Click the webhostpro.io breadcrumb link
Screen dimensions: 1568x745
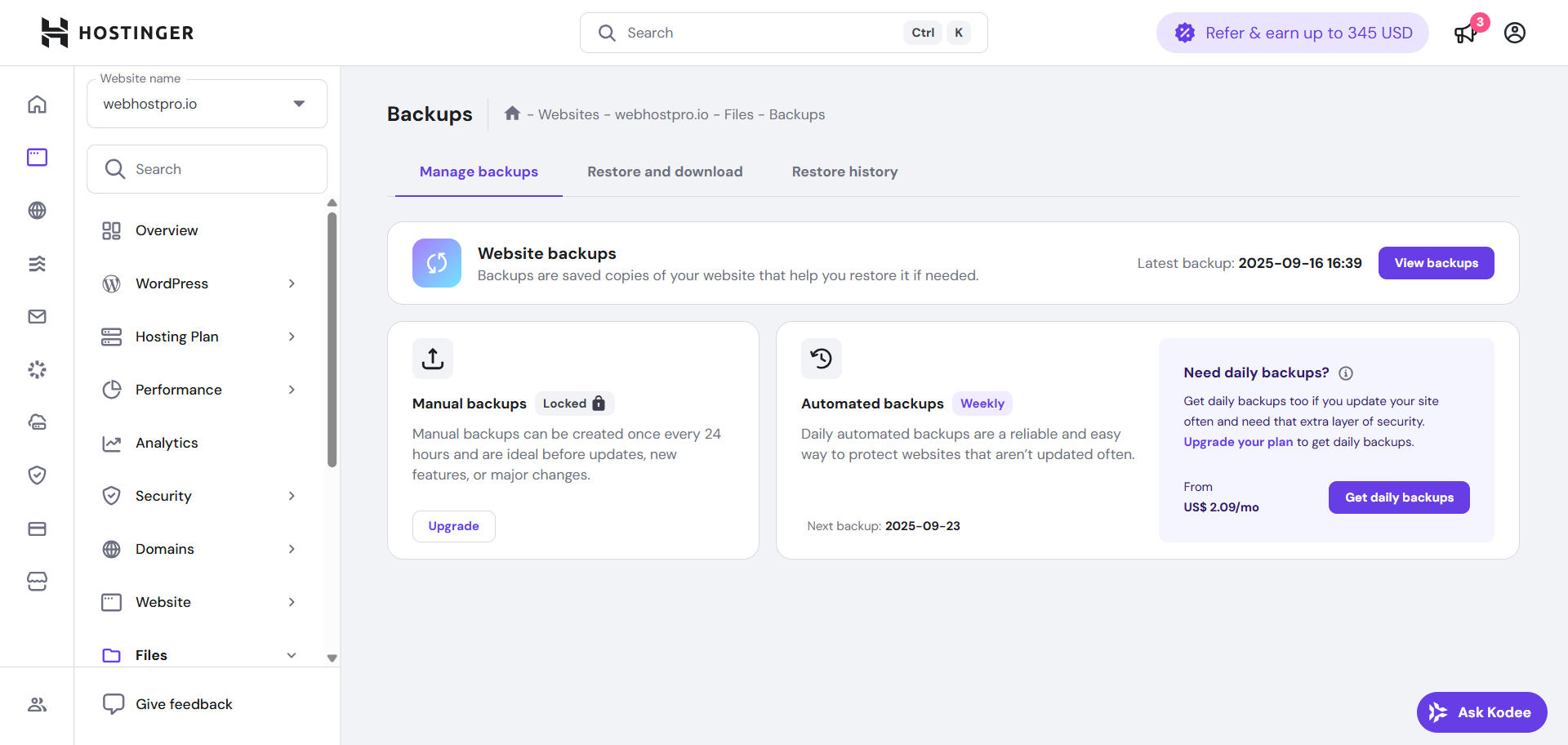click(x=661, y=114)
